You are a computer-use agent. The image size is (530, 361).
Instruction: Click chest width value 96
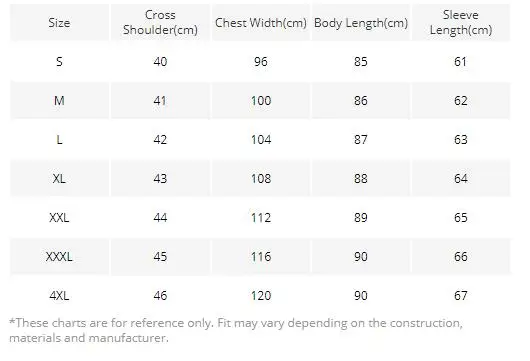click(261, 62)
